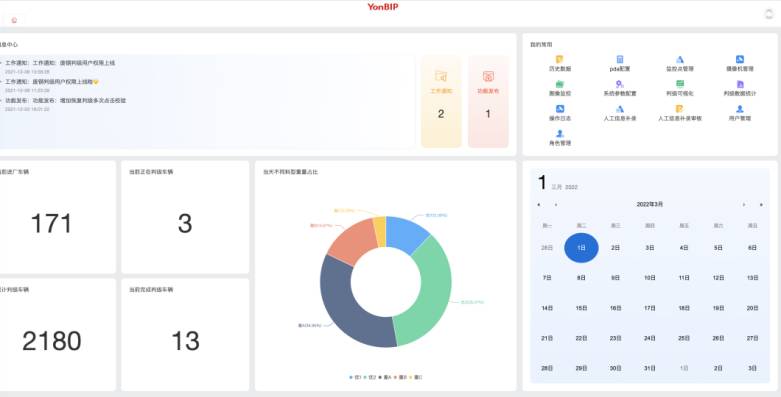
Task: Select the highlighted 1日 calendar date
Action: tap(581, 248)
